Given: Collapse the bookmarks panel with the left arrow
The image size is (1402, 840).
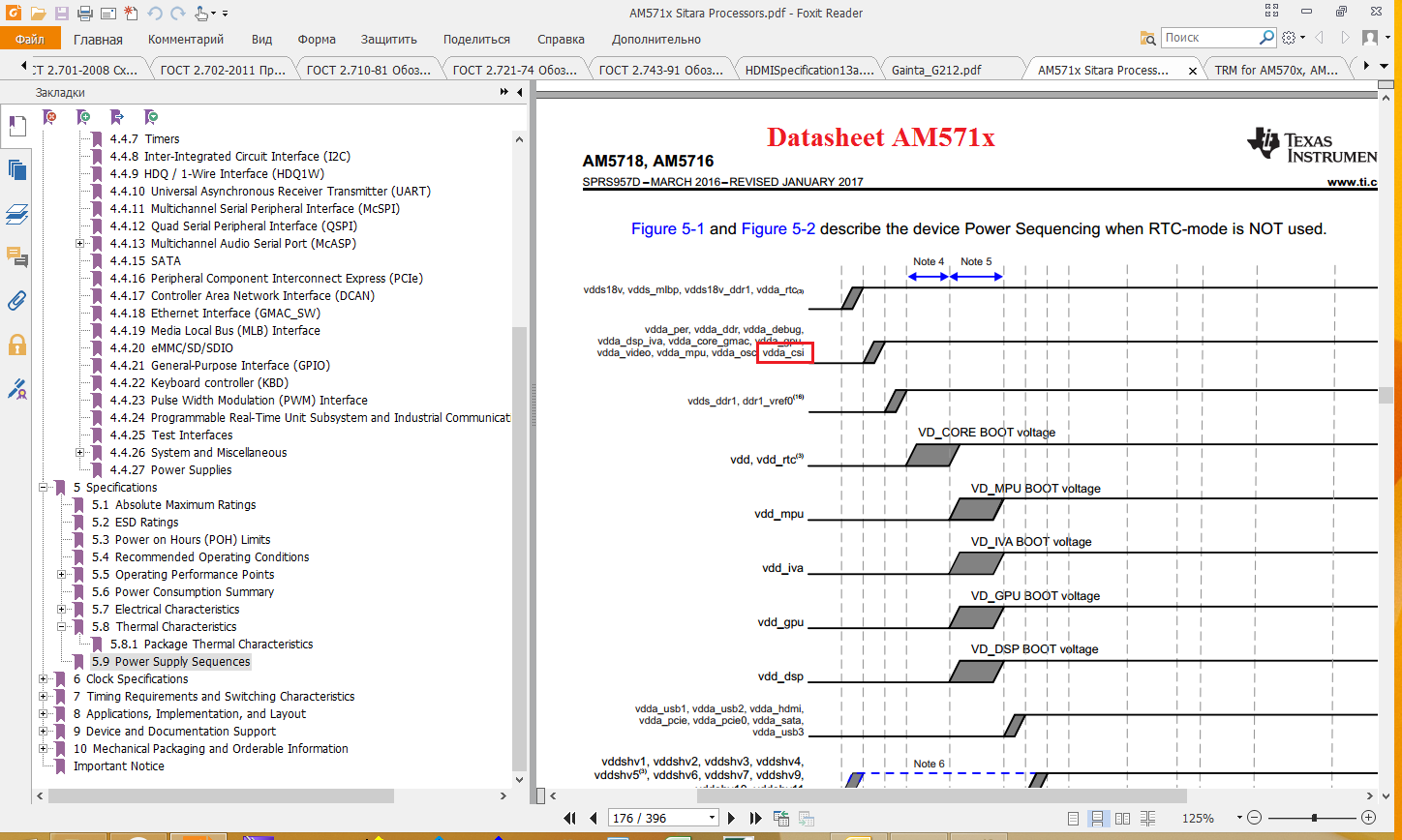Looking at the screenshot, I should [520, 92].
